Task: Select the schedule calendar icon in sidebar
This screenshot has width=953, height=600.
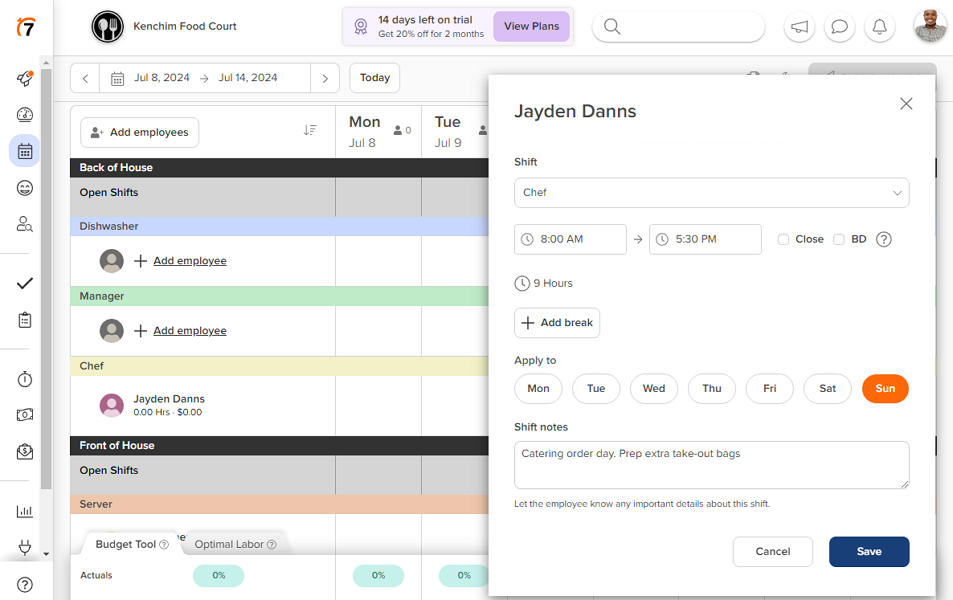Action: coord(25,151)
